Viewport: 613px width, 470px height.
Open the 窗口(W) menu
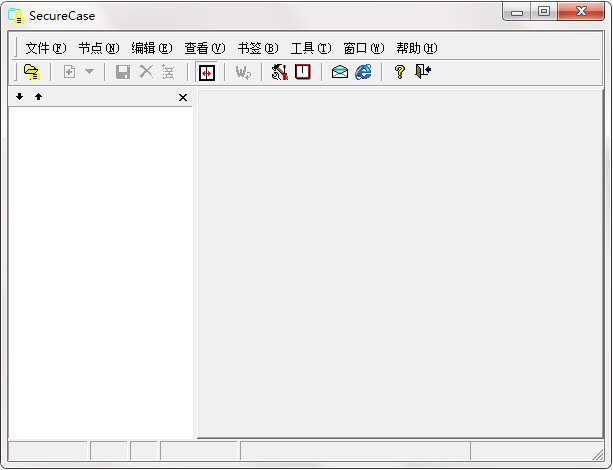point(364,48)
